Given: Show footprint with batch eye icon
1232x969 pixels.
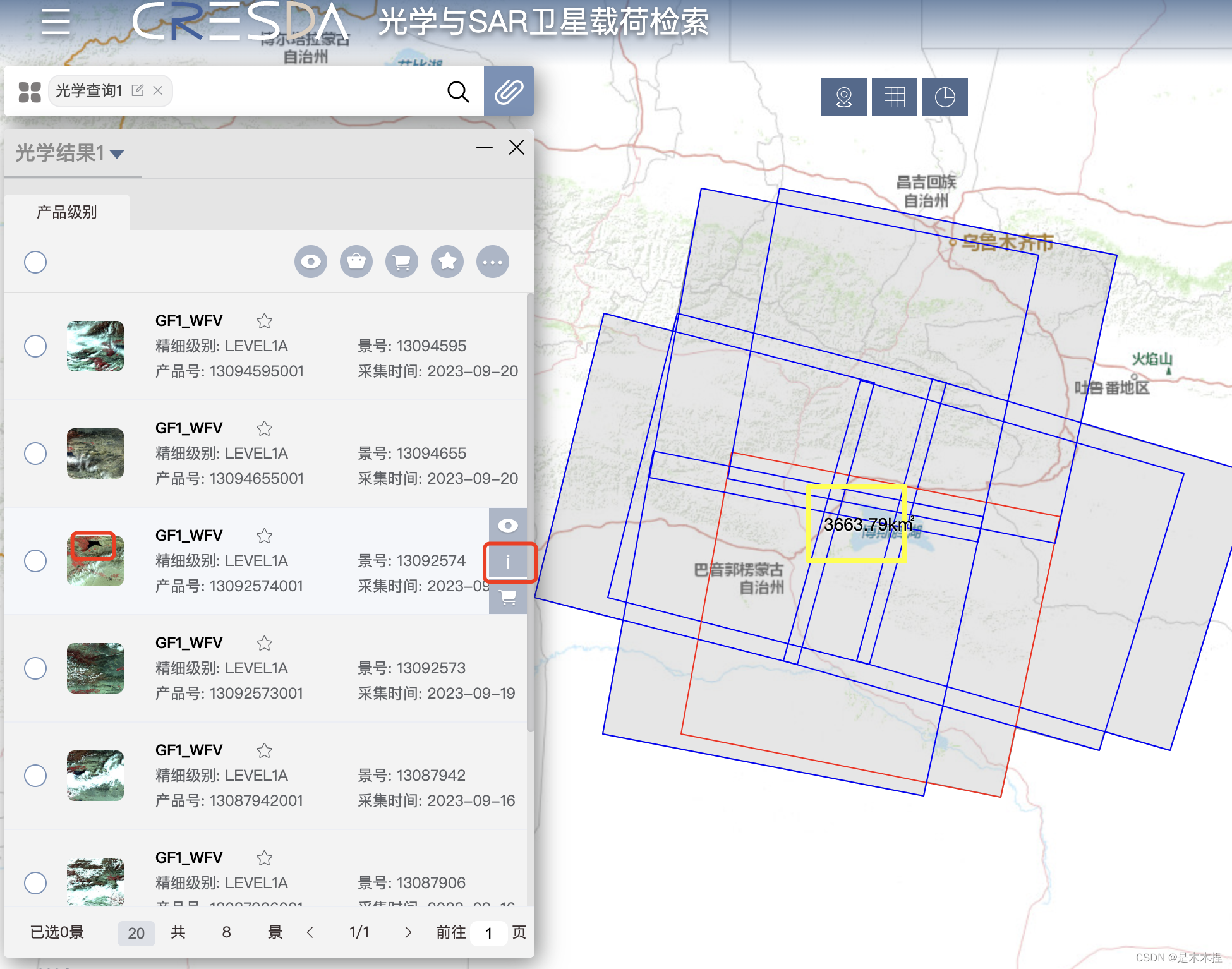Looking at the screenshot, I should click(x=311, y=262).
